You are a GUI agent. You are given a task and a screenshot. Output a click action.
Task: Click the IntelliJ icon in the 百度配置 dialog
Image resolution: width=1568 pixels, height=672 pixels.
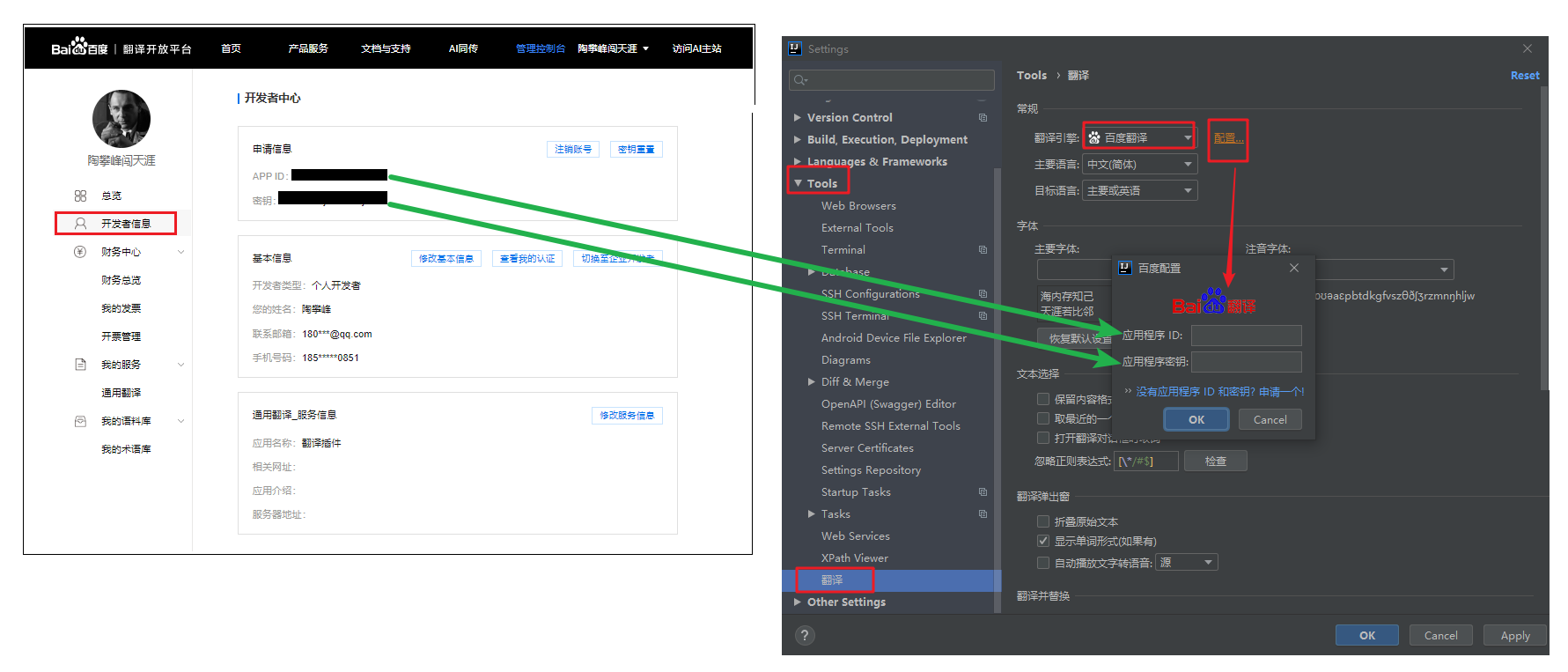tap(1125, 268)
